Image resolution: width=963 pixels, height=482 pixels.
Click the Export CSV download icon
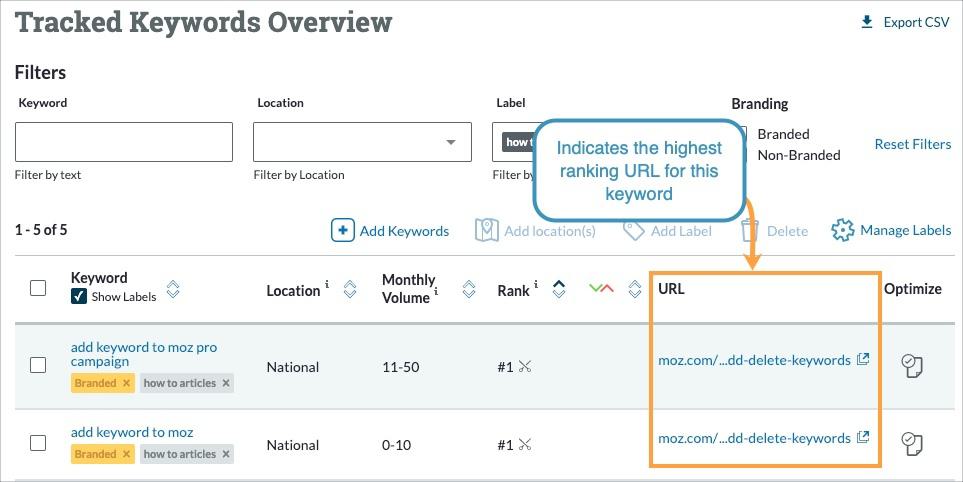pyautogui.click(x=867, y=22)
